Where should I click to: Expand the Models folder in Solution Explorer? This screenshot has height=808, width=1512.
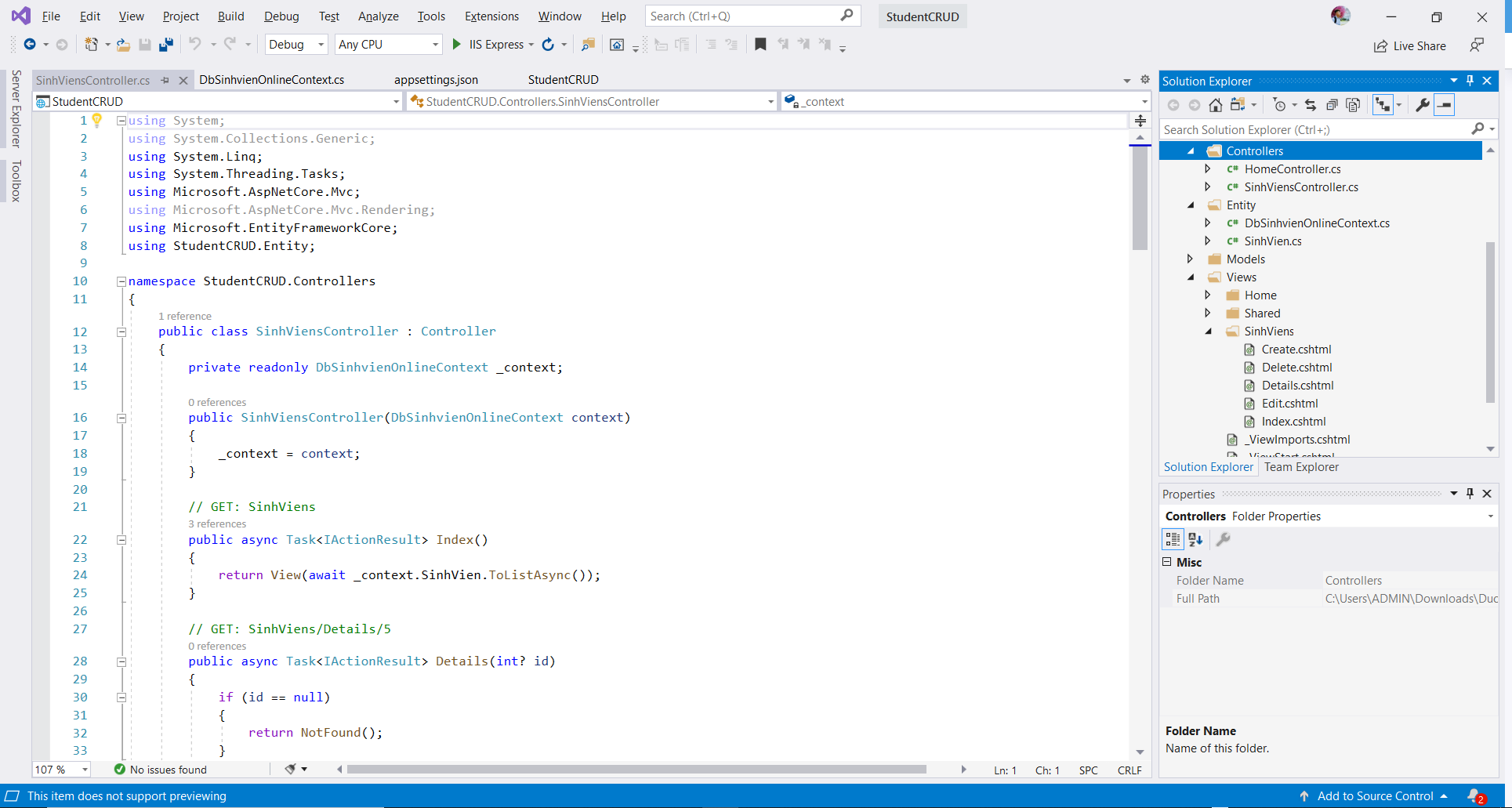(x=1191, y=259)
